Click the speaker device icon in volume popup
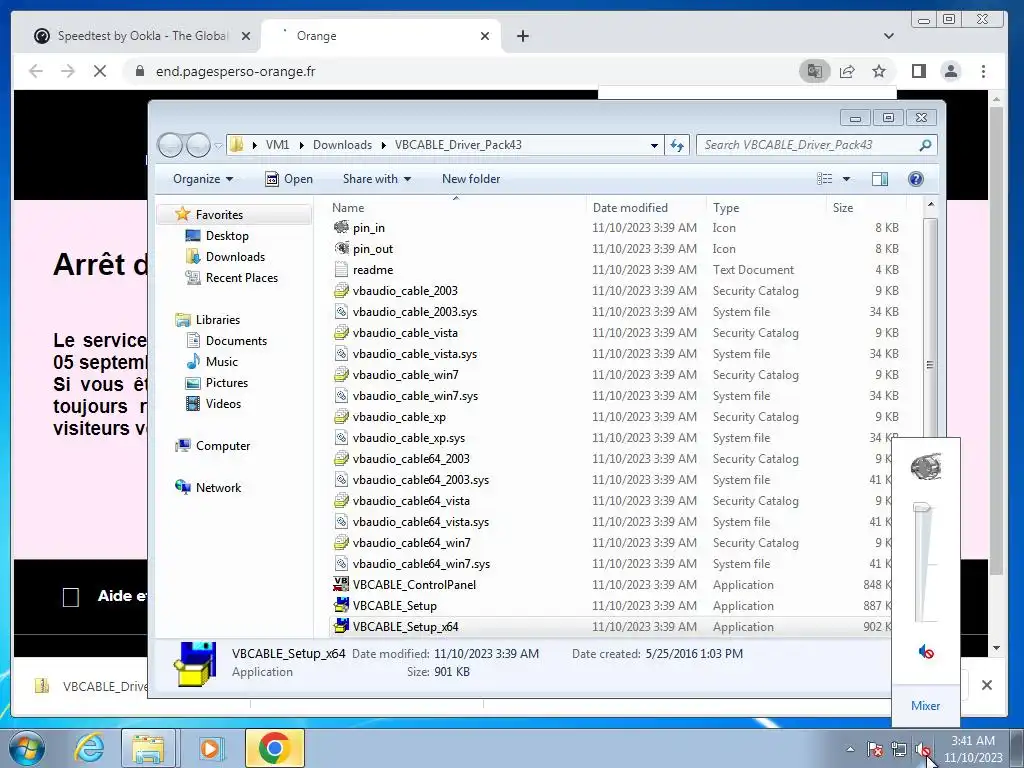This screenshot has width=1024, height=768. (925, 467)
